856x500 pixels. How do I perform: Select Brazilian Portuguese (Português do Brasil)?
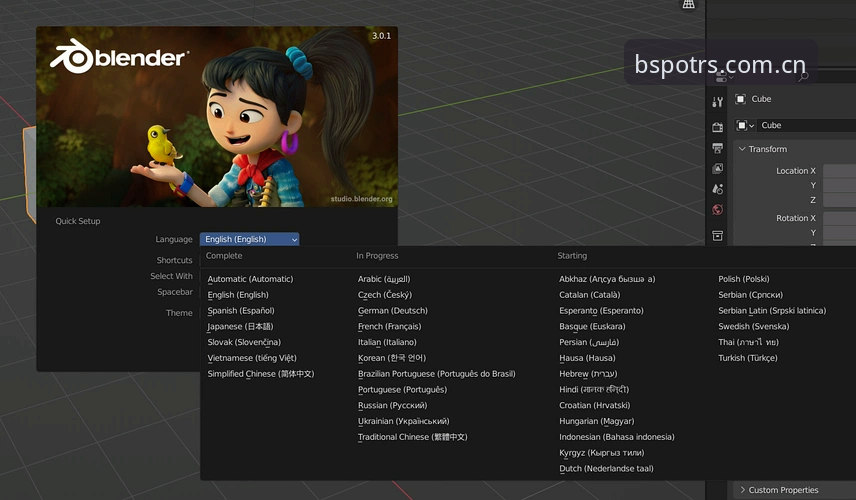point(436,374)
